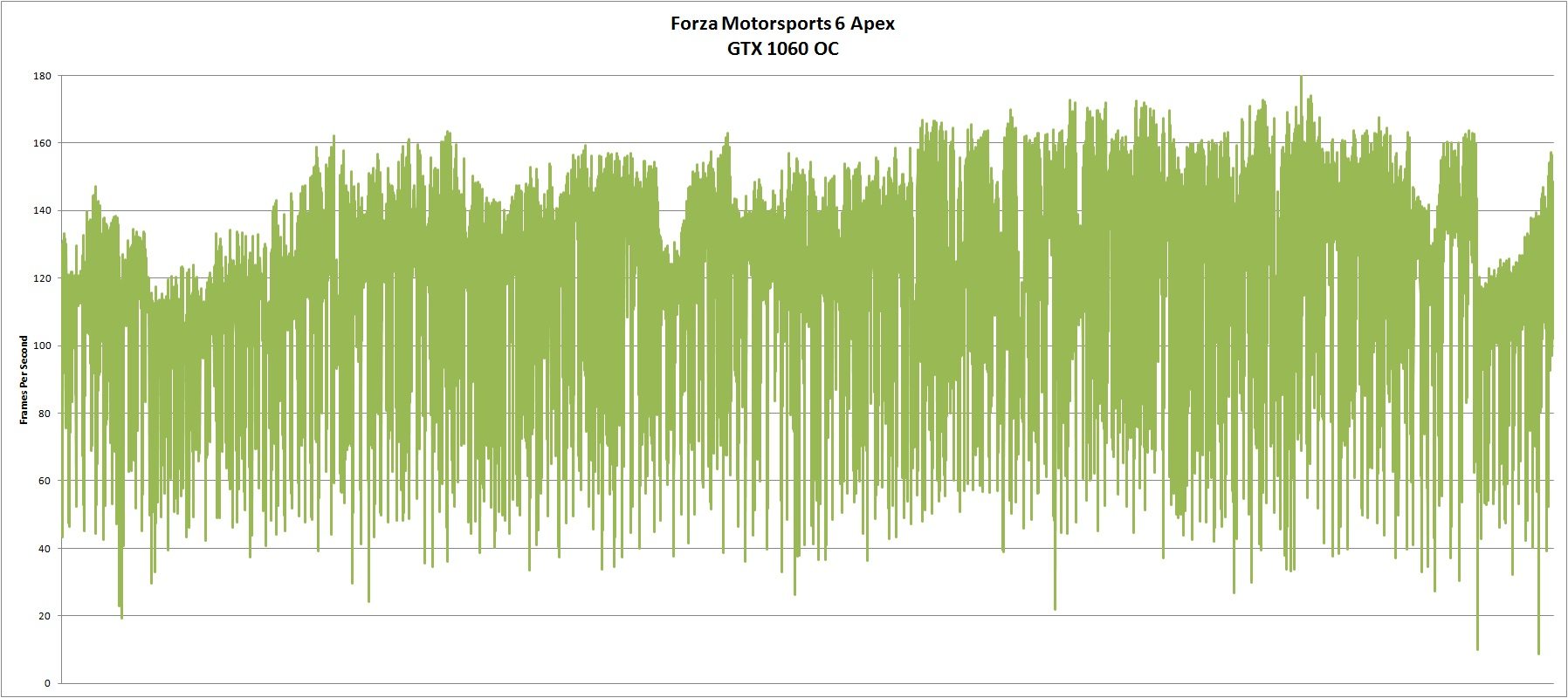This screenshot has height=698, width=1568.
Task: Click the y-axis value 40
Action: pos(45,549)
